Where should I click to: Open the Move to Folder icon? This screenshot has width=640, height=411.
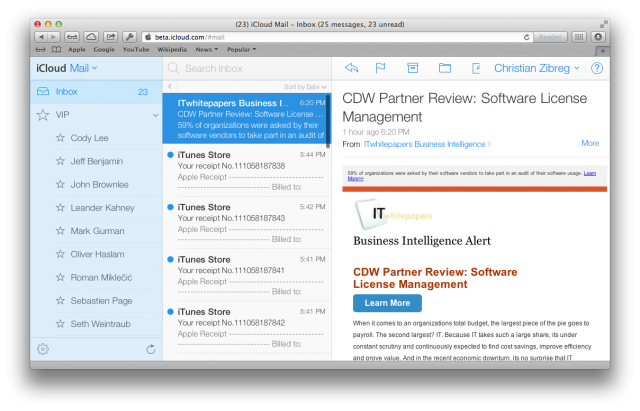click(x=445, y=68)
